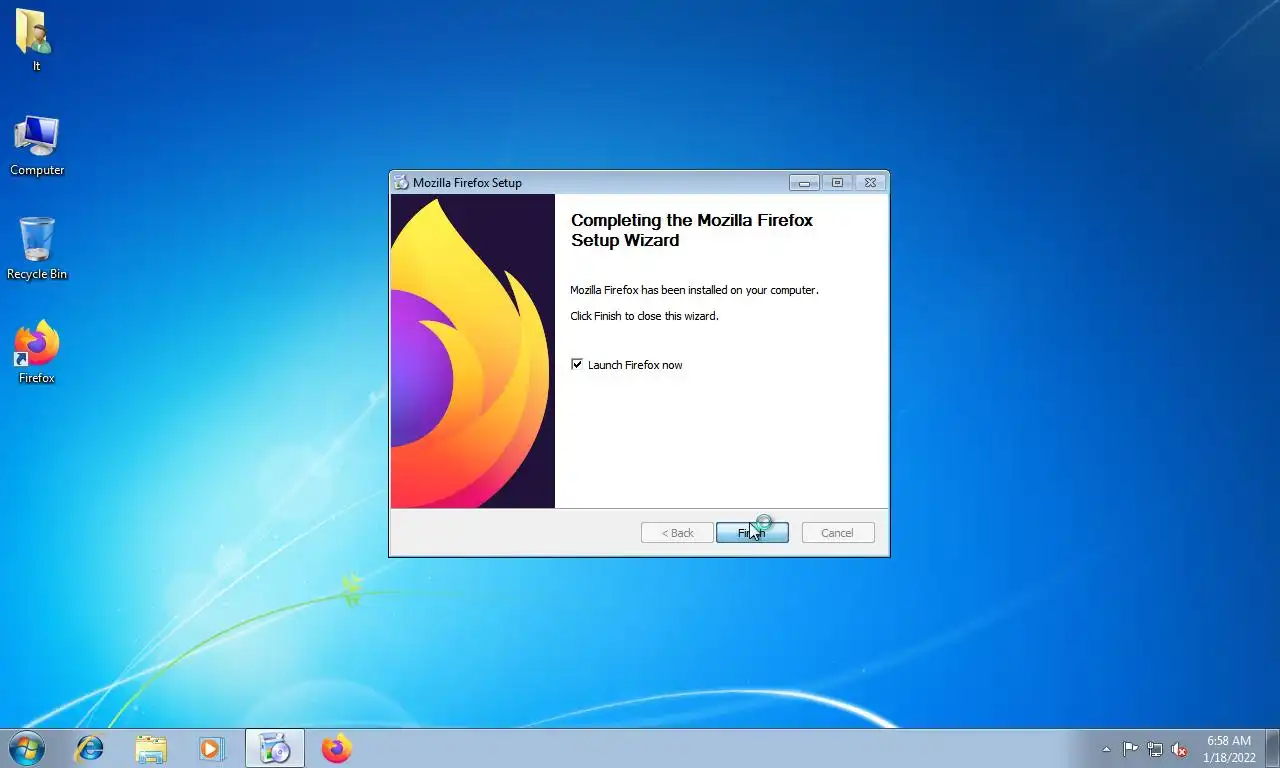Show hidden system tray icons

[1106, 749]
